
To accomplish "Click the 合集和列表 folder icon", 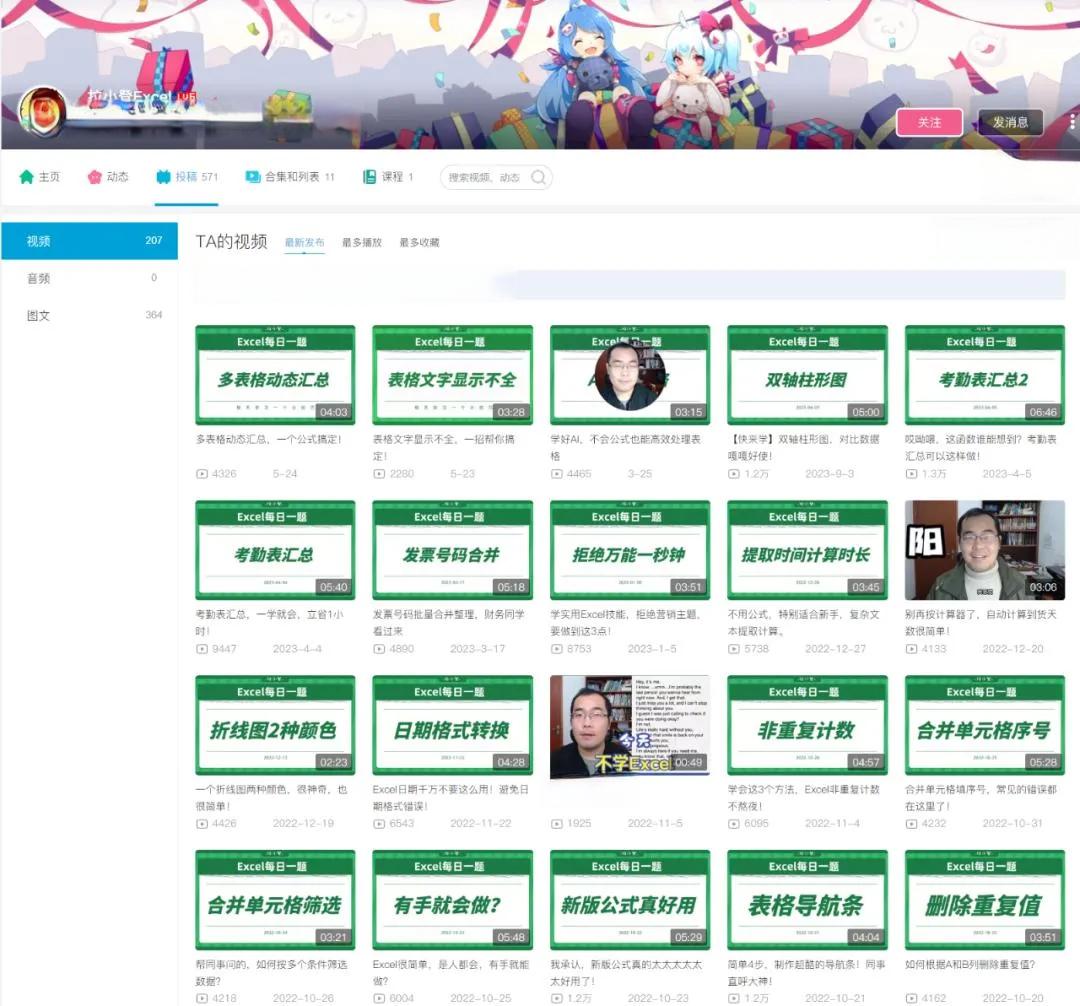I will click(253, 177).
